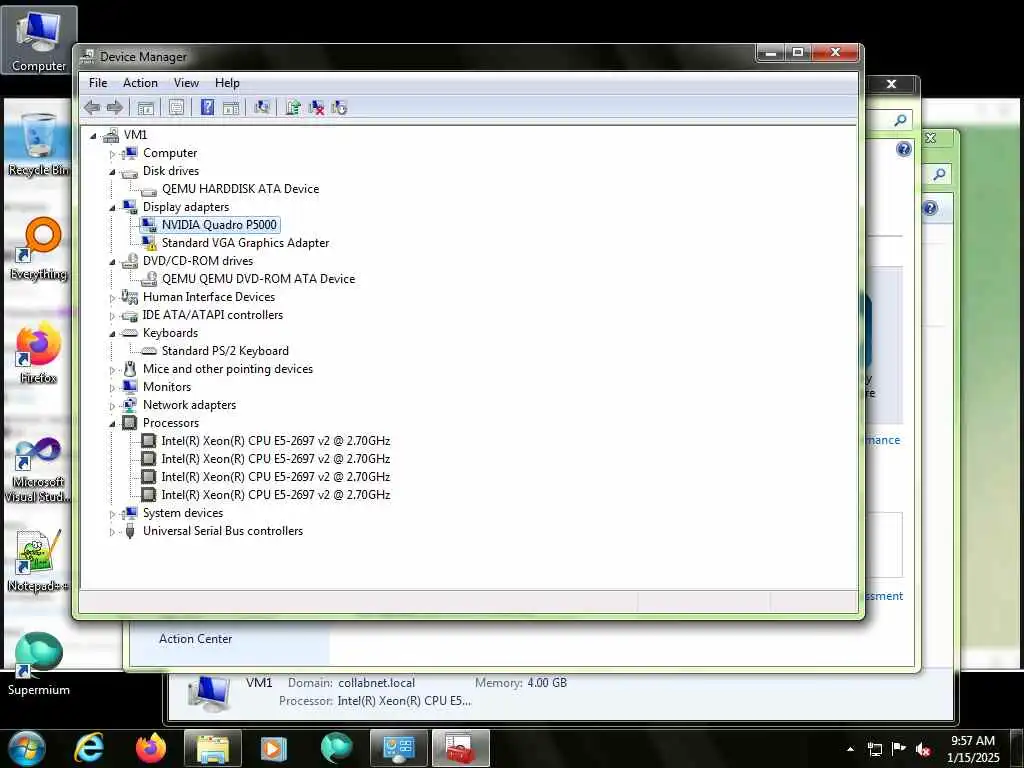Select the Recycle Bin desktop icon
This screenshot has width=1024, height=768.
(38, 145)
